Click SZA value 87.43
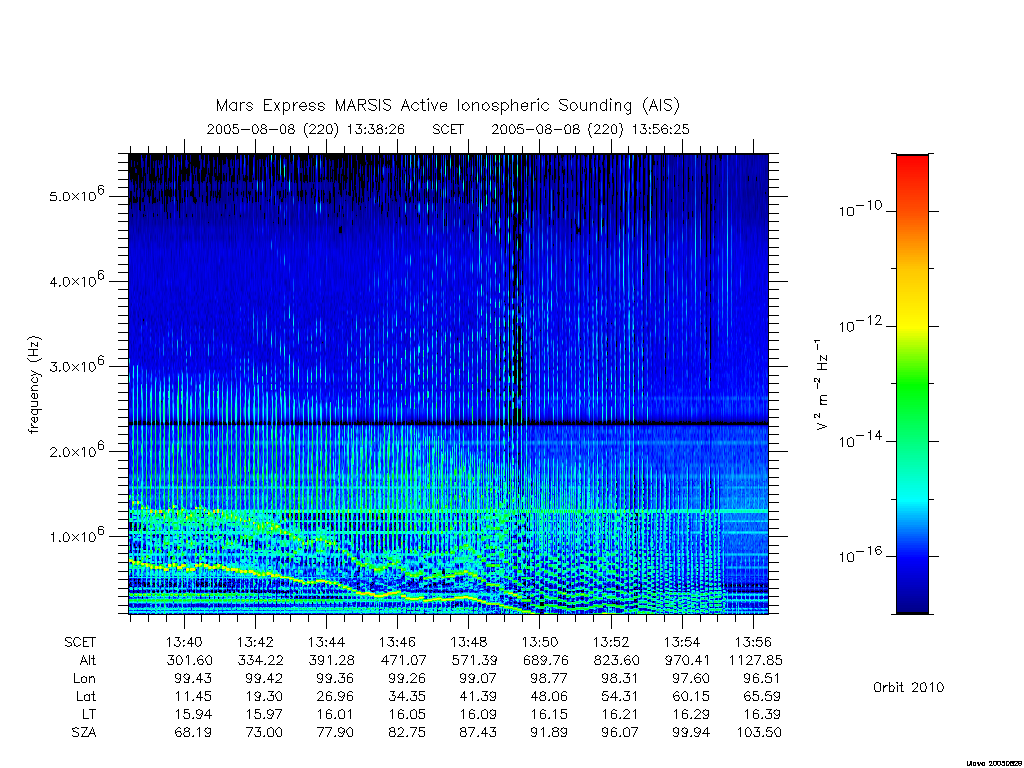1024x768 pixels. tap(478, 733)
